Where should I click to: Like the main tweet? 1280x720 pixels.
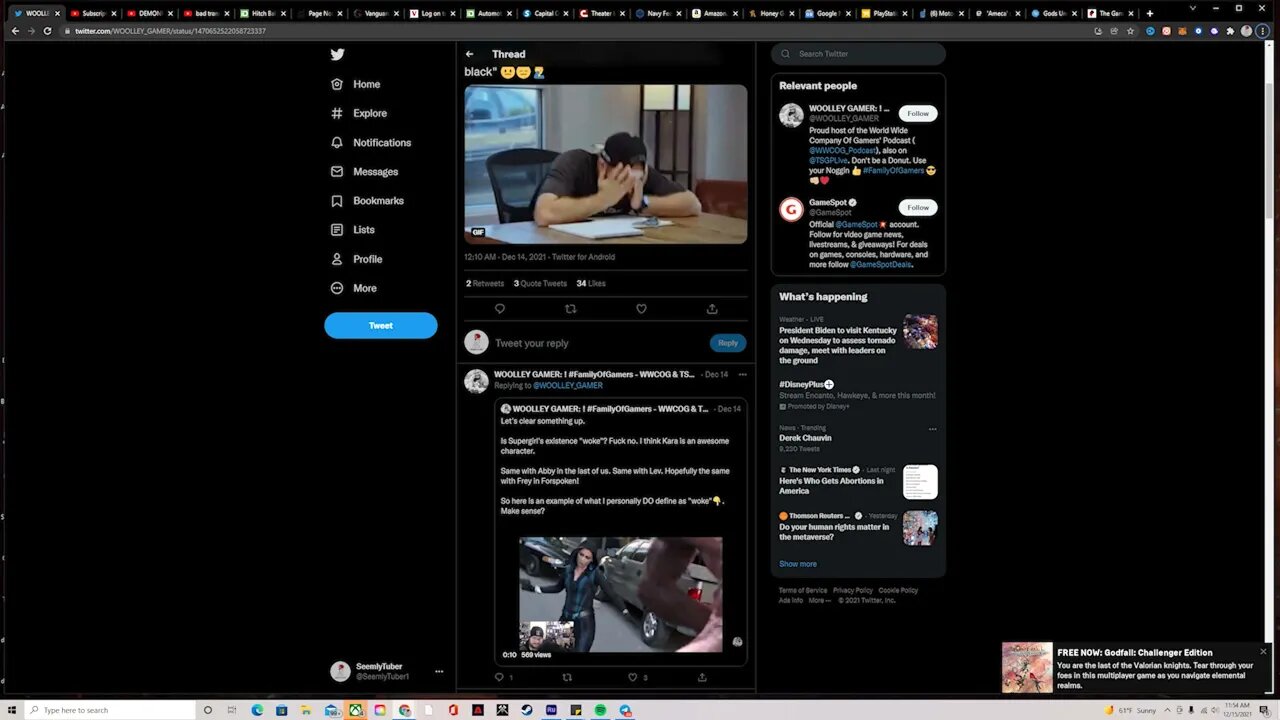(x=641, y=309)
